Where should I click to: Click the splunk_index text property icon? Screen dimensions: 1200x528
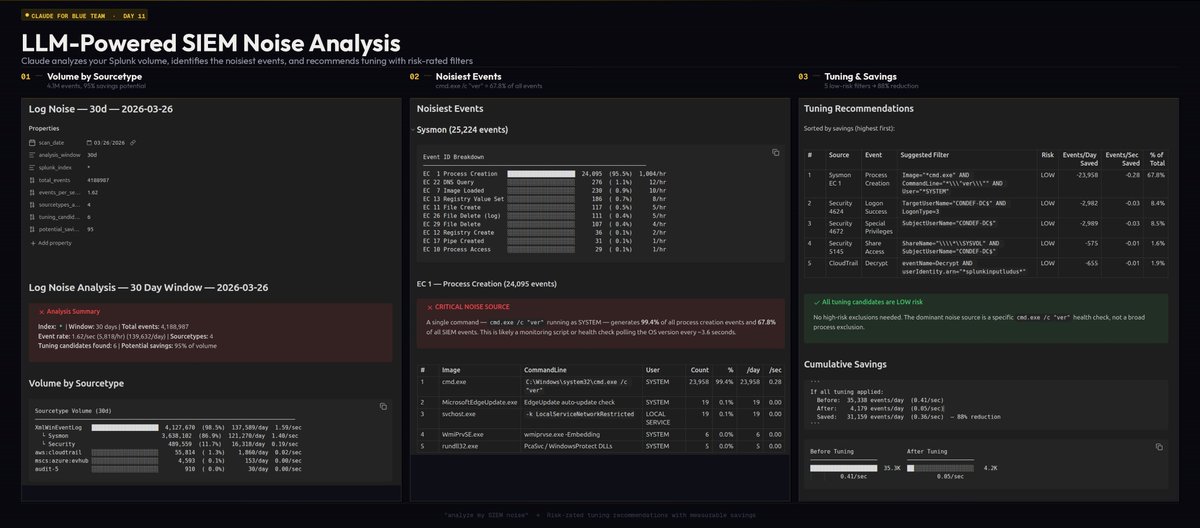(33, 166)
